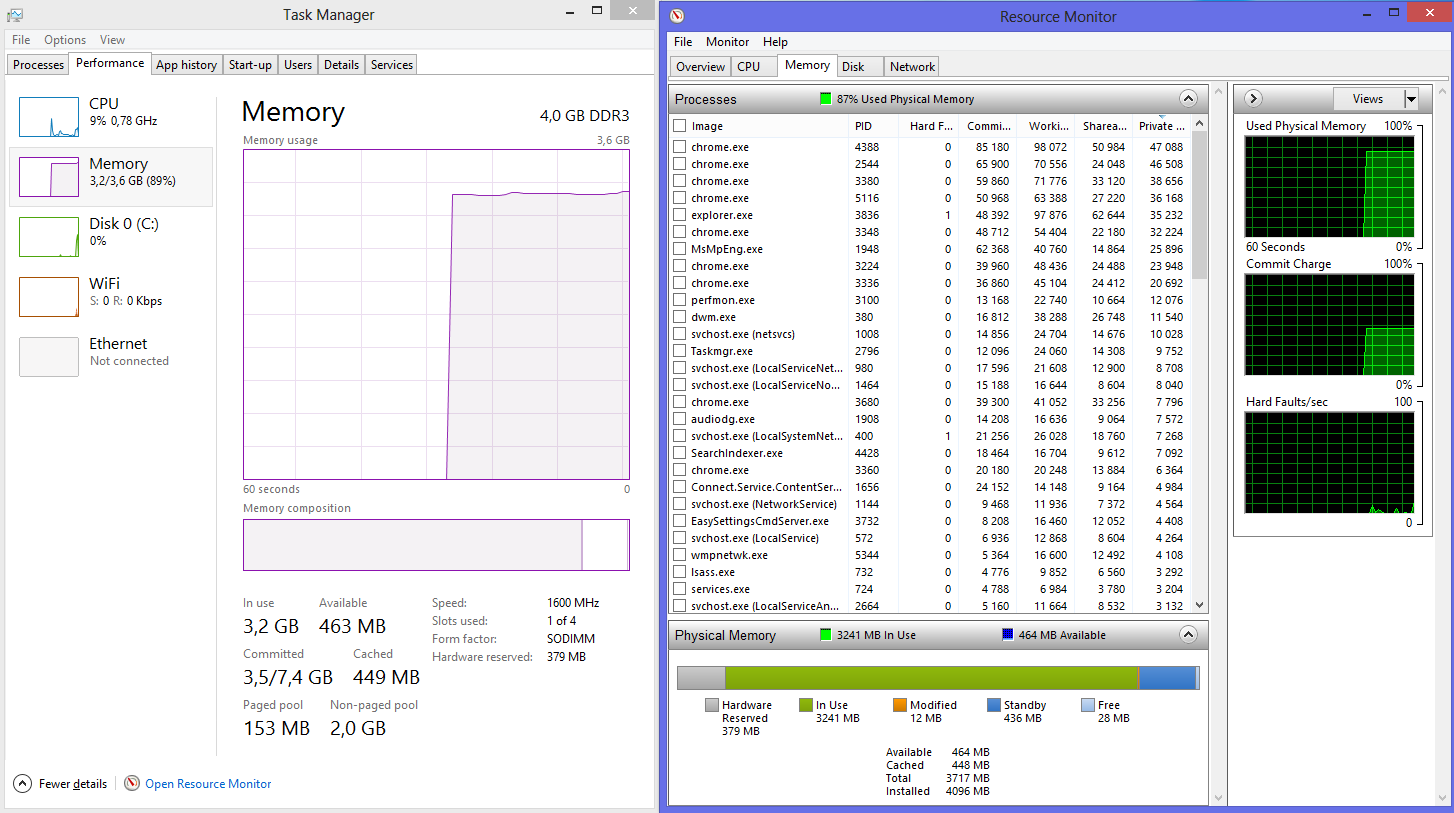Select the Disk 0 (C:) mini graph

[49, 237]
